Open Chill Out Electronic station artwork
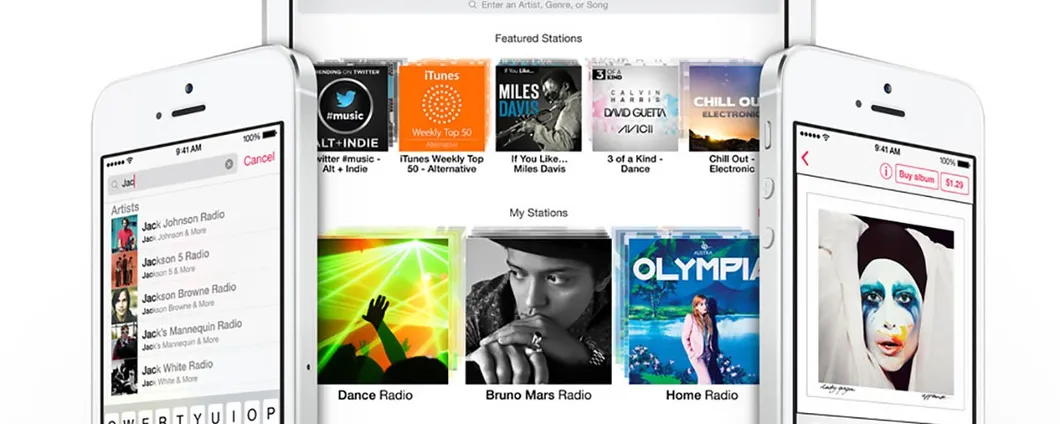 tap(725, 108)
